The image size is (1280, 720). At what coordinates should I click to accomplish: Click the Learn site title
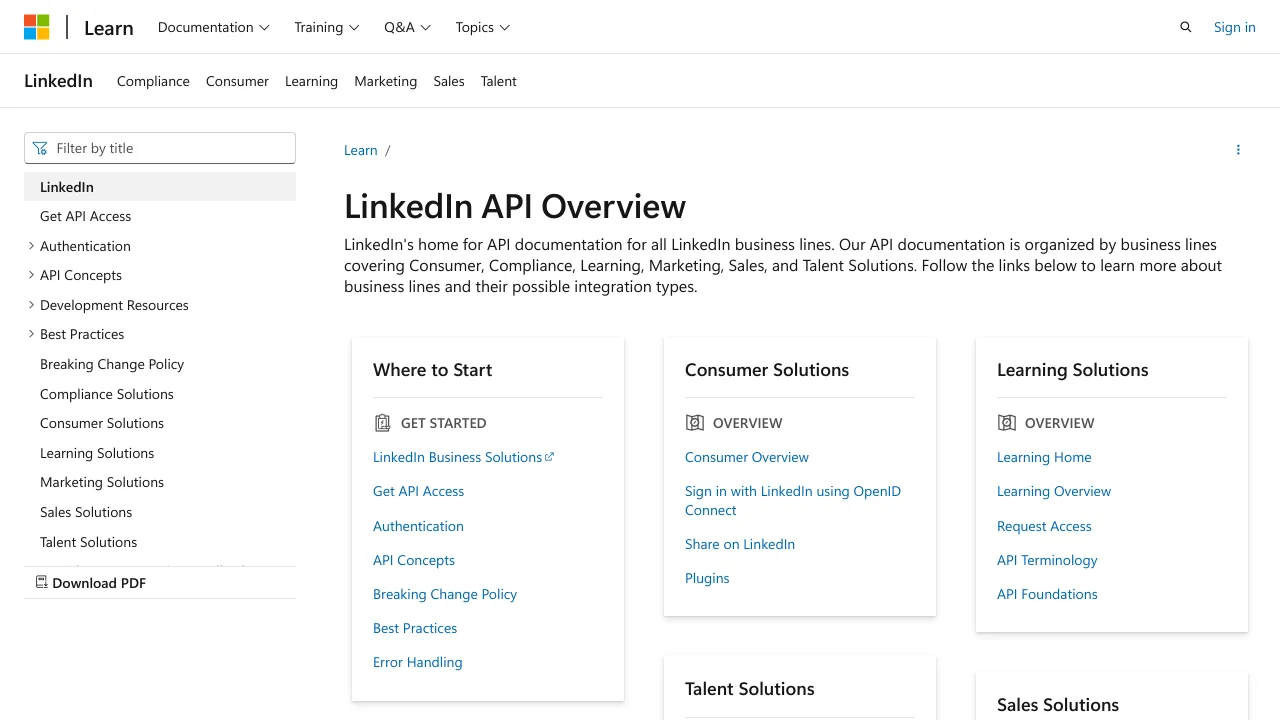[x=109, y=28]
